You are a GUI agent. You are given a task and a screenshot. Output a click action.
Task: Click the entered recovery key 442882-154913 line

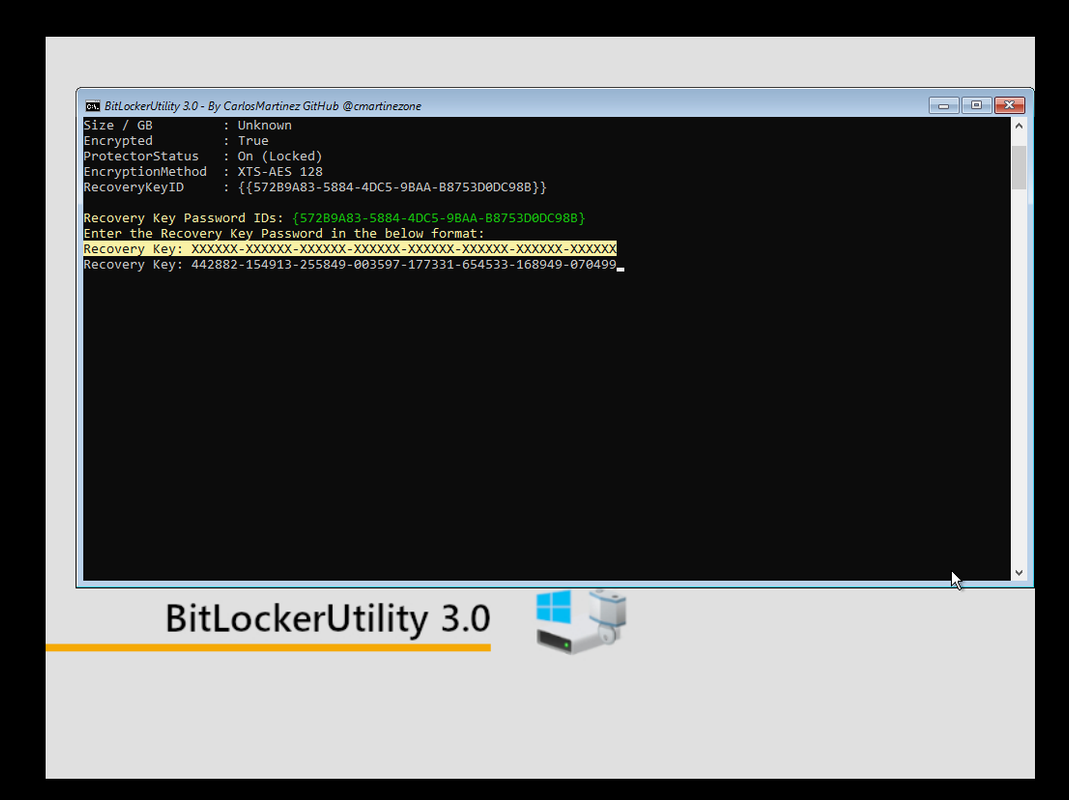[350, 265]
